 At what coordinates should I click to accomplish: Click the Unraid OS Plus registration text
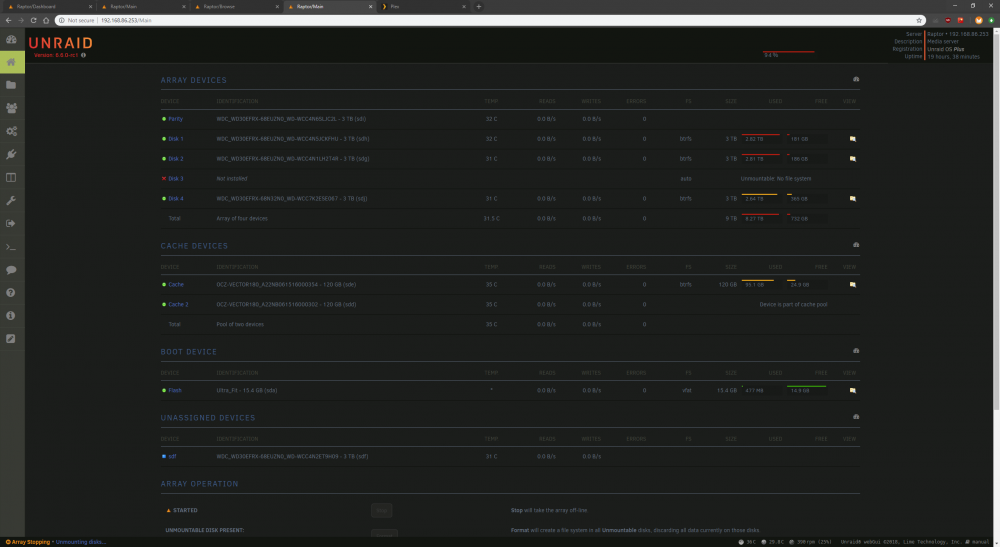[x=945, y=49]
